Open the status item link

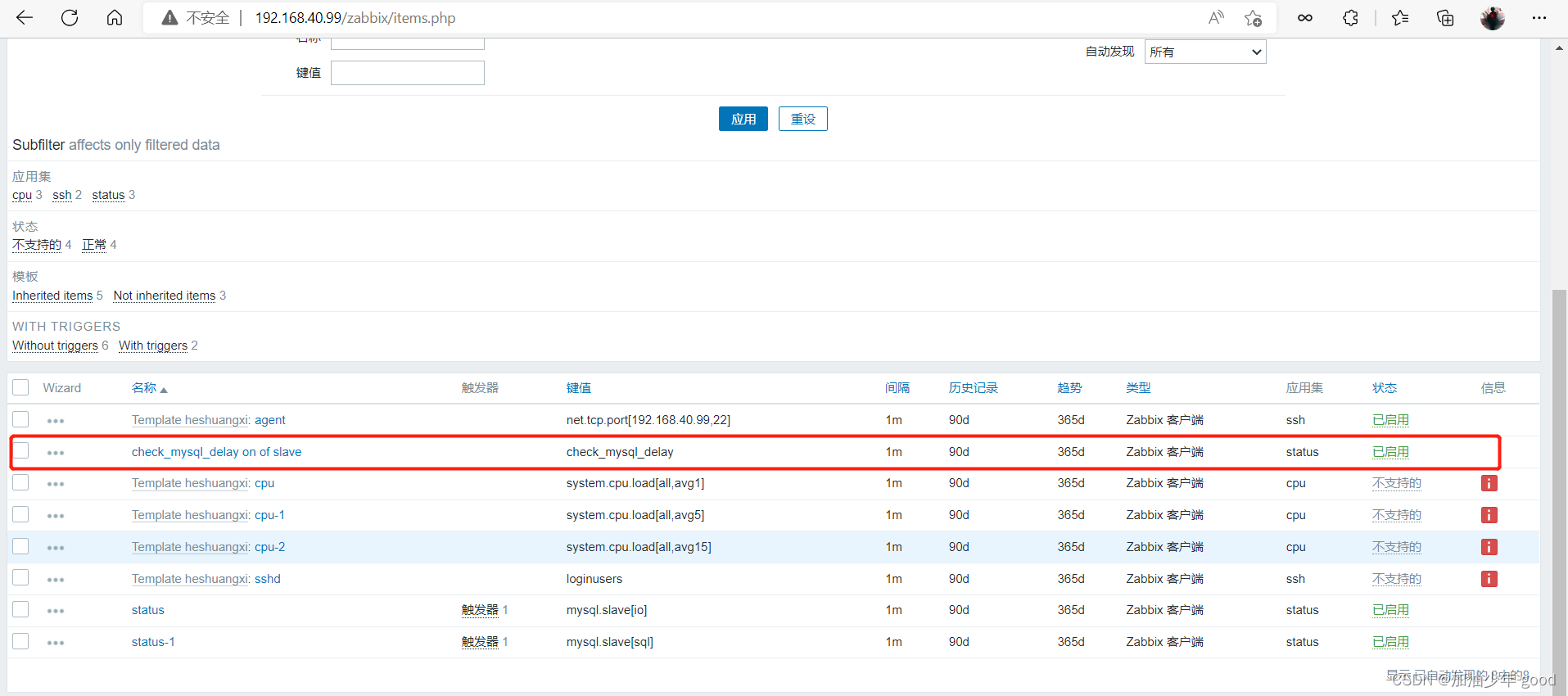tap(148, 610)
